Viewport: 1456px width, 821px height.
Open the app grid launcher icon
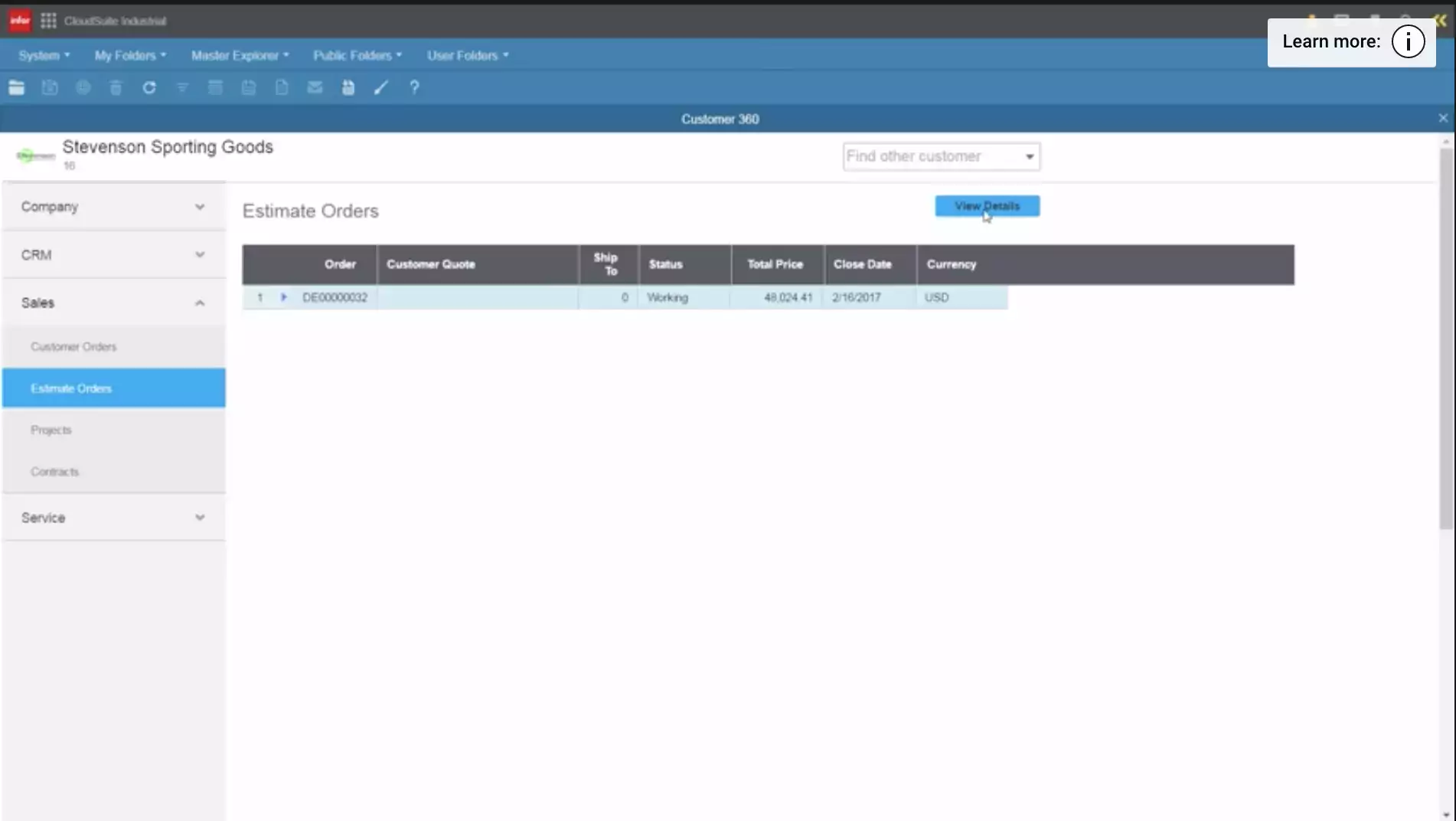(x=48, y=21)
